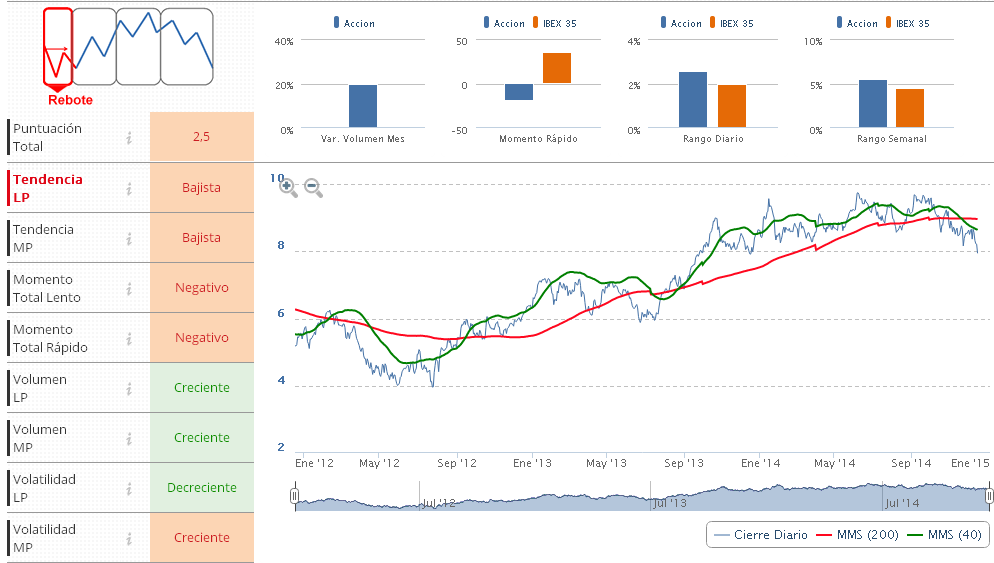The width and height of the screenshot is (994, 563).
Task: Zoom in on the price chart
Action: [x=287, y=186]
